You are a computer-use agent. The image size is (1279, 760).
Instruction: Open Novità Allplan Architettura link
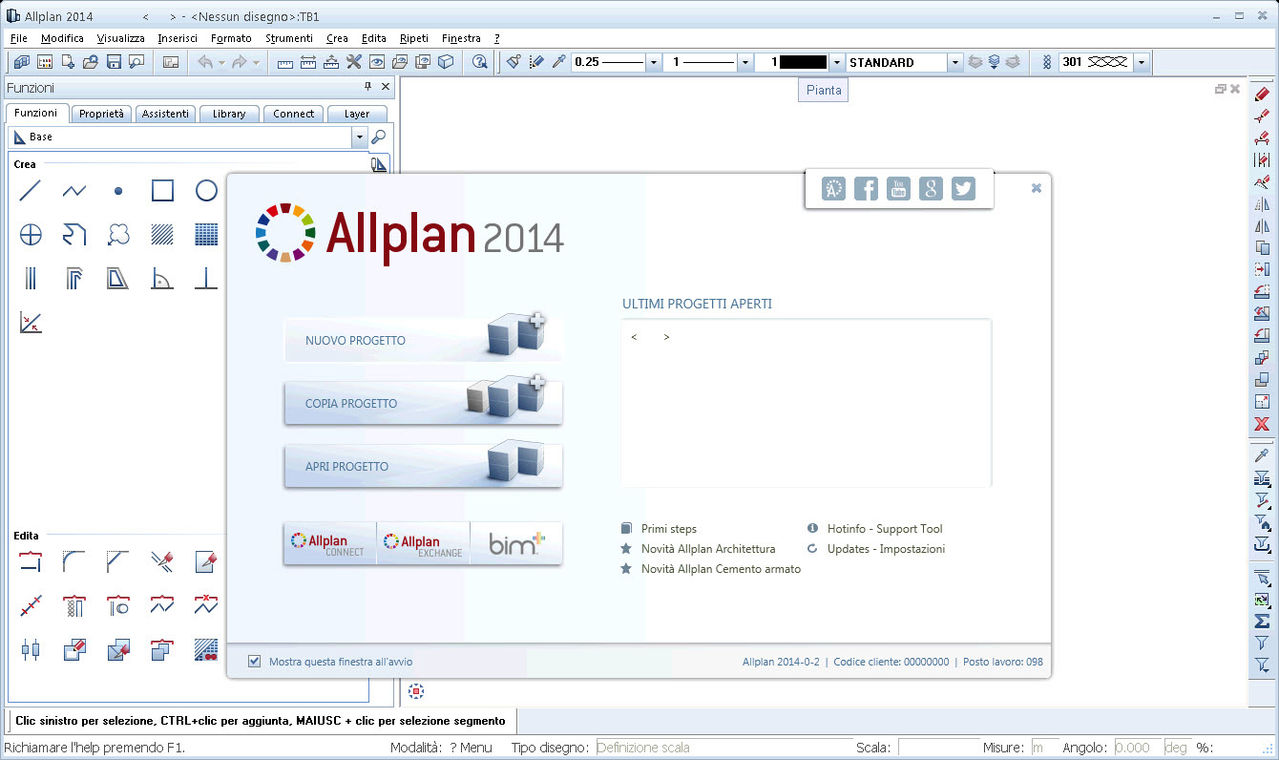[x=708, y=549]
